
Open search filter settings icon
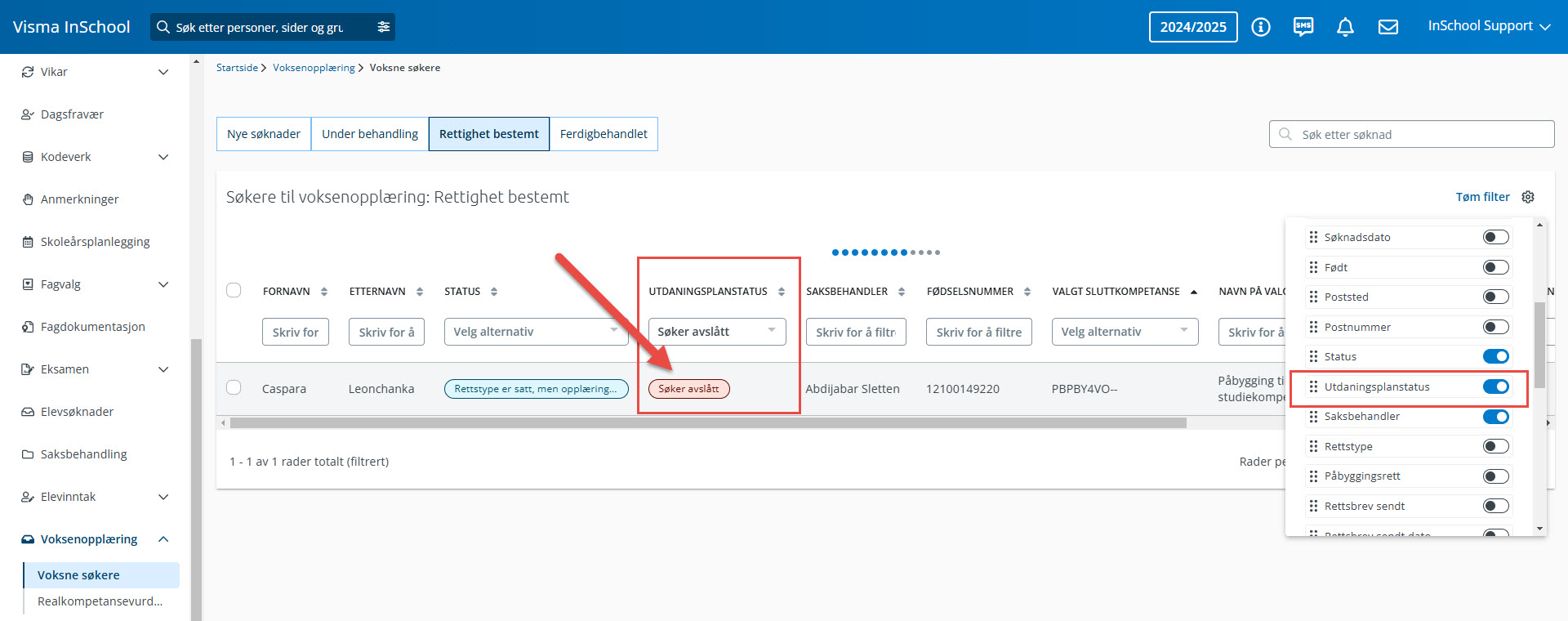point(384,27)
